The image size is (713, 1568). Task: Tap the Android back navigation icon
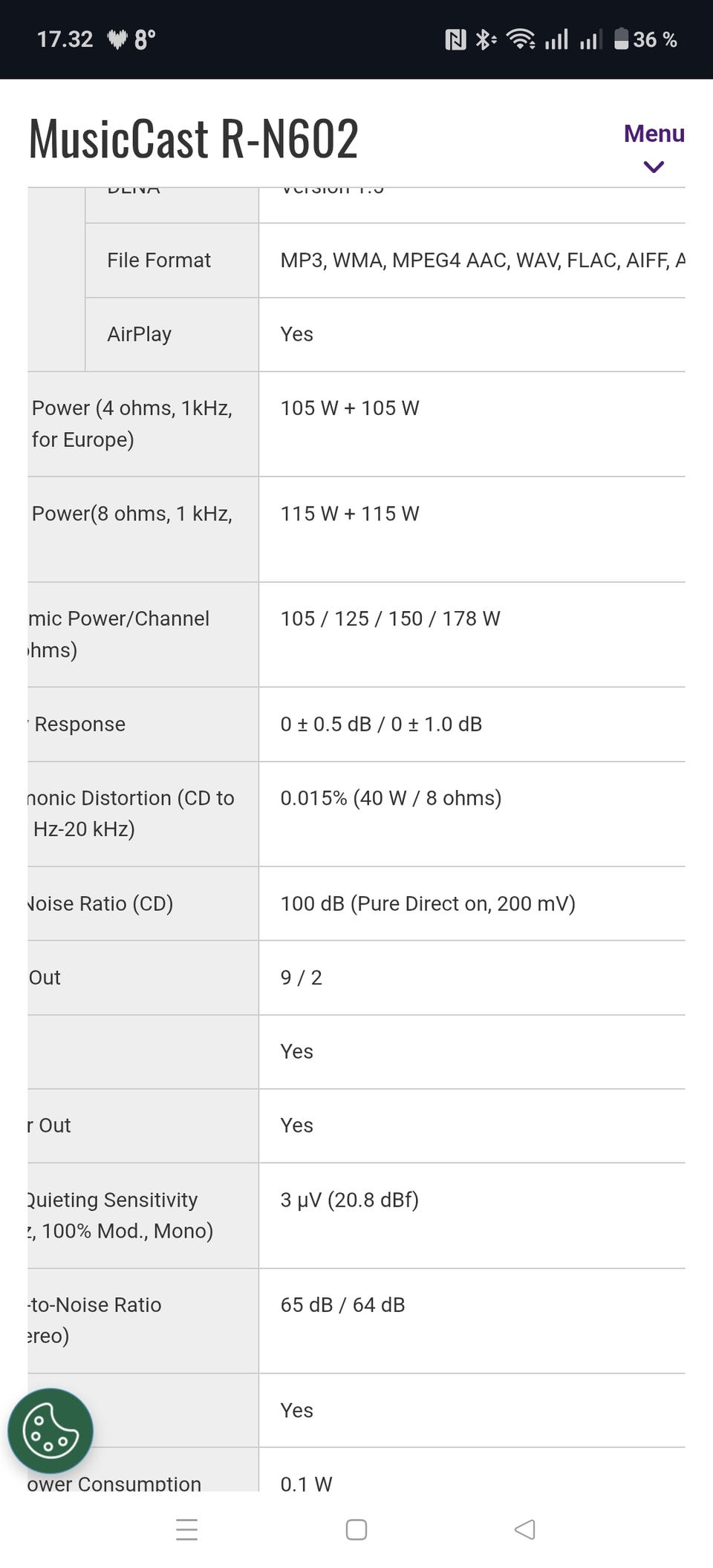[524, 1529]
